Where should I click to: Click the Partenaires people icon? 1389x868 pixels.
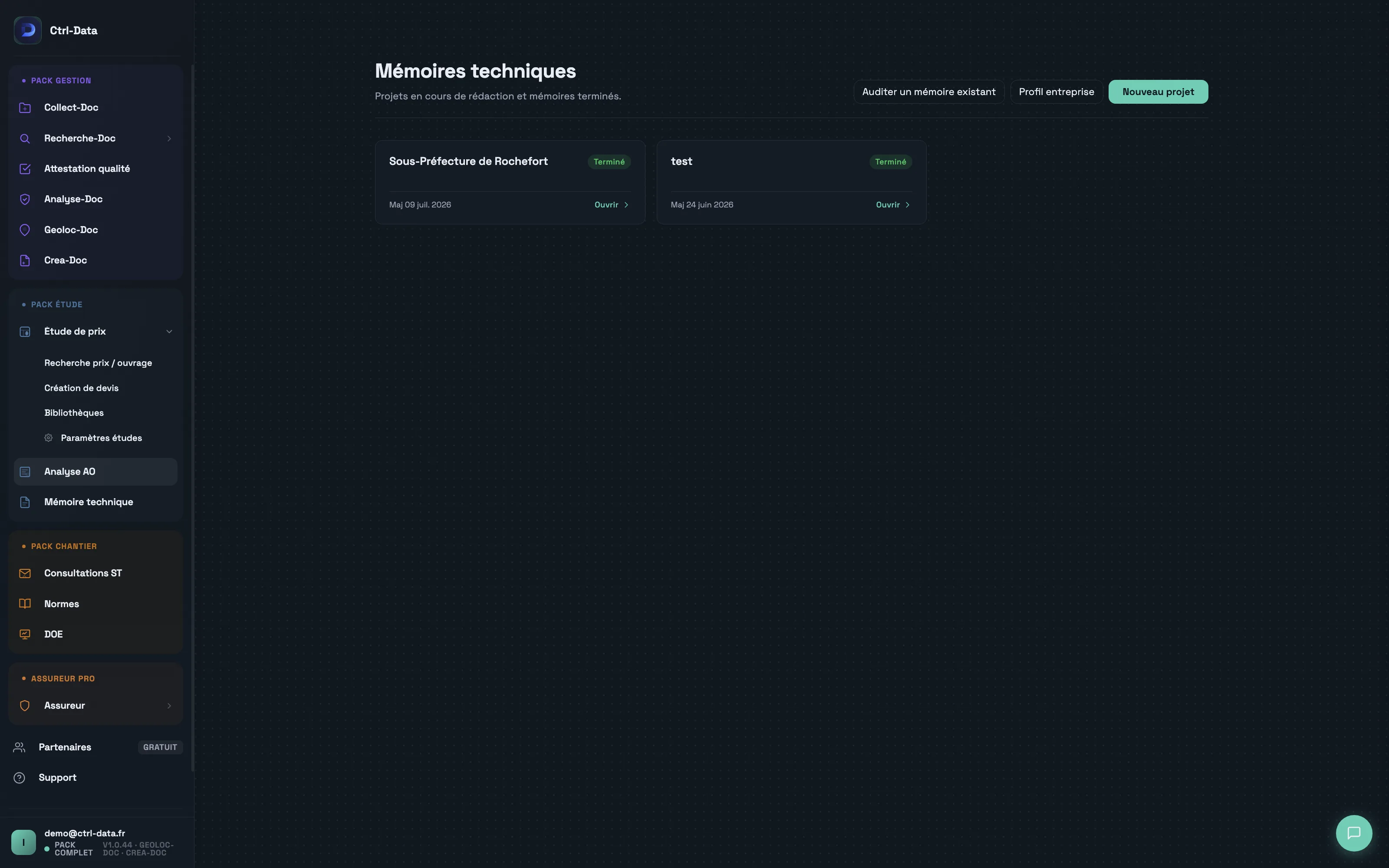[19, 747]
